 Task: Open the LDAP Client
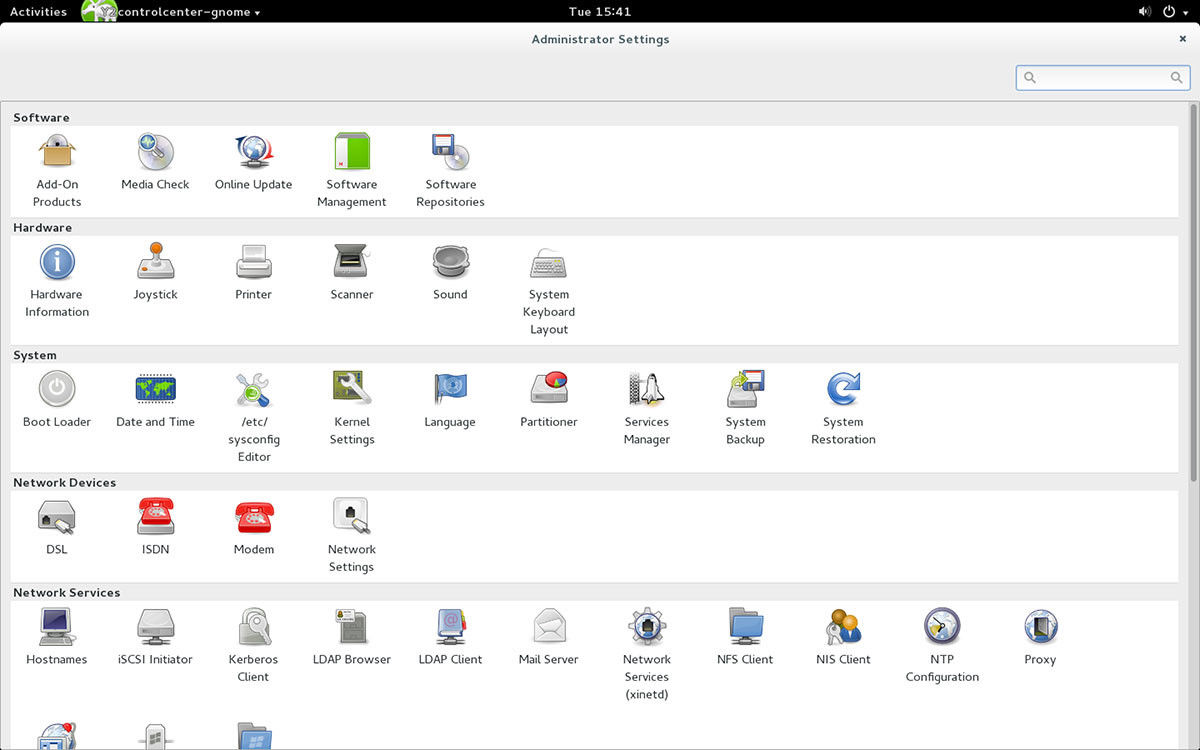pyautogui.click(x=450, y=637)
